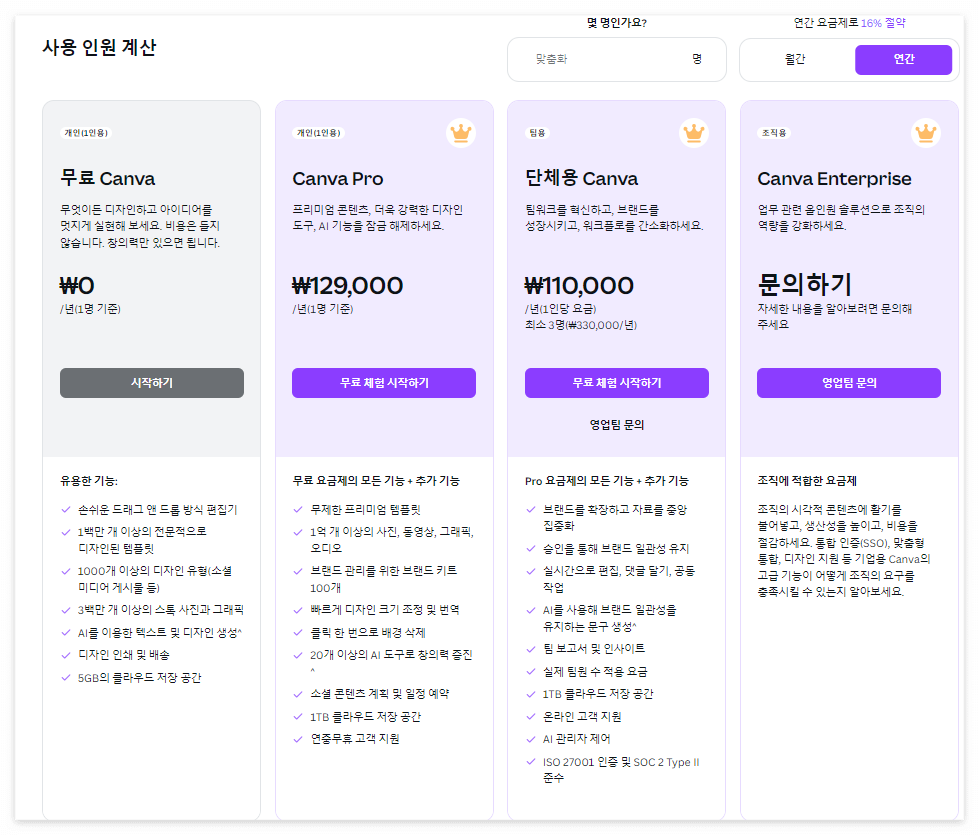Click the 시작하기 button on 무료 Canva

[151, 382]
